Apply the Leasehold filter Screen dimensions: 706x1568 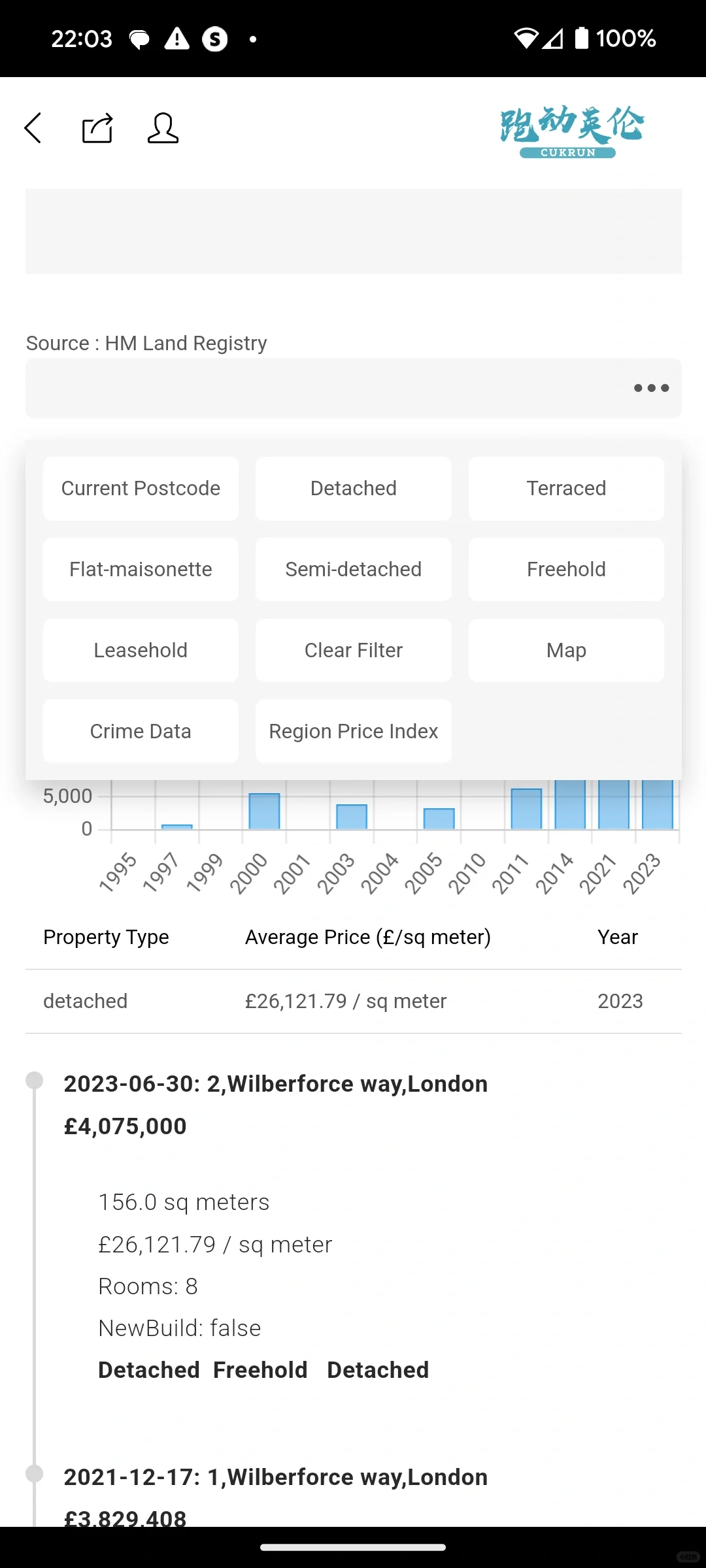(x=141, y=651)
